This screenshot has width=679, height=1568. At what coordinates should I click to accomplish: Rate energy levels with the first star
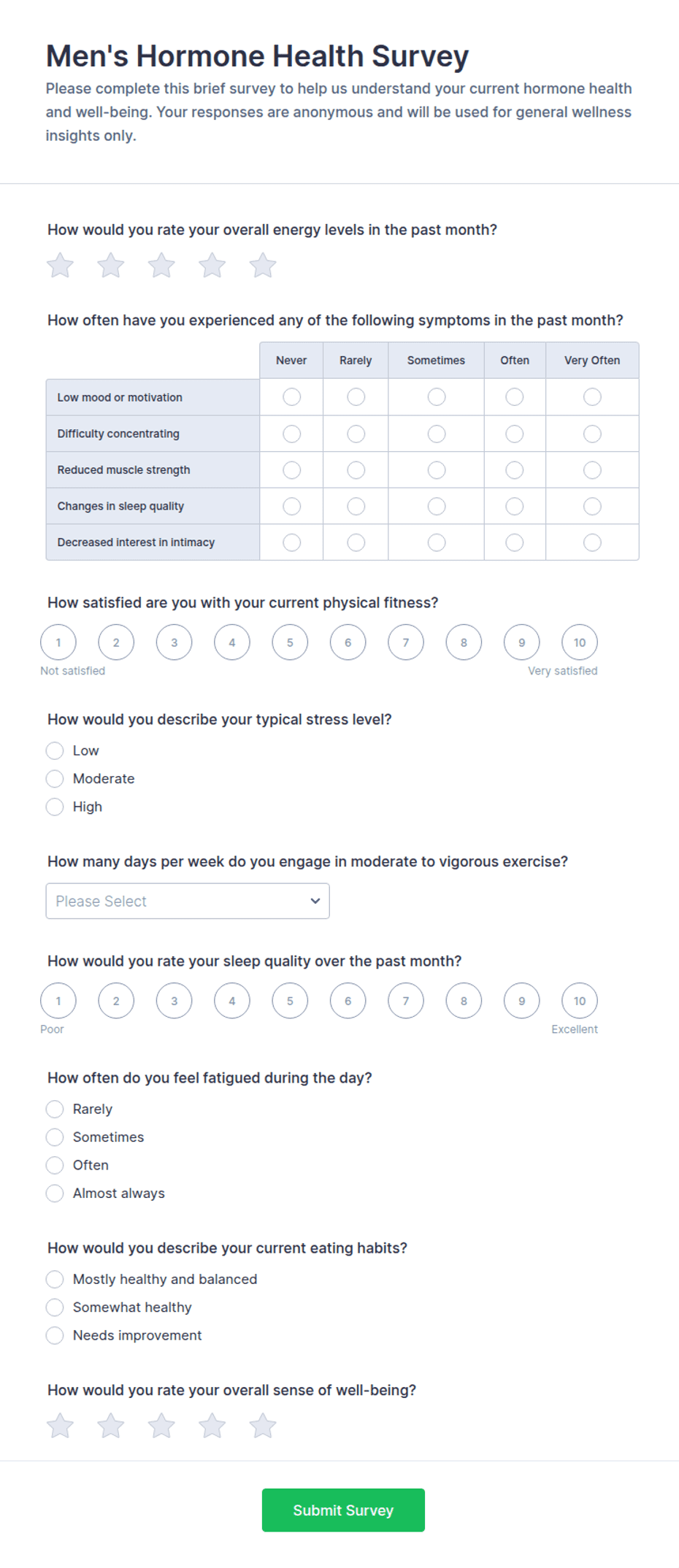pos(60,266)
